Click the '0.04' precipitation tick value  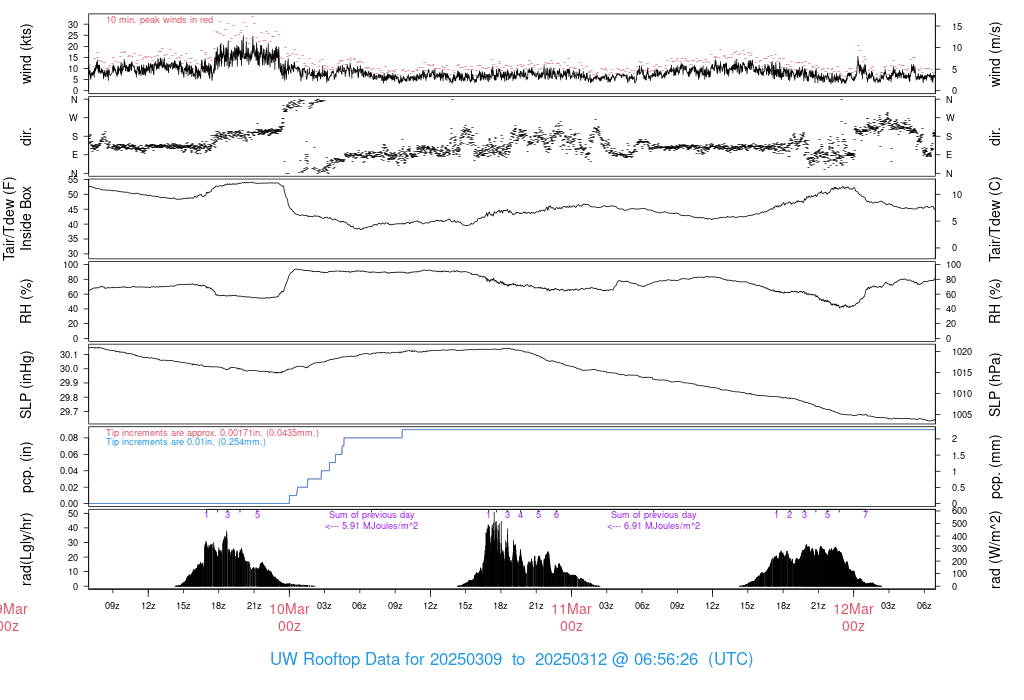(x=69, y=471)
